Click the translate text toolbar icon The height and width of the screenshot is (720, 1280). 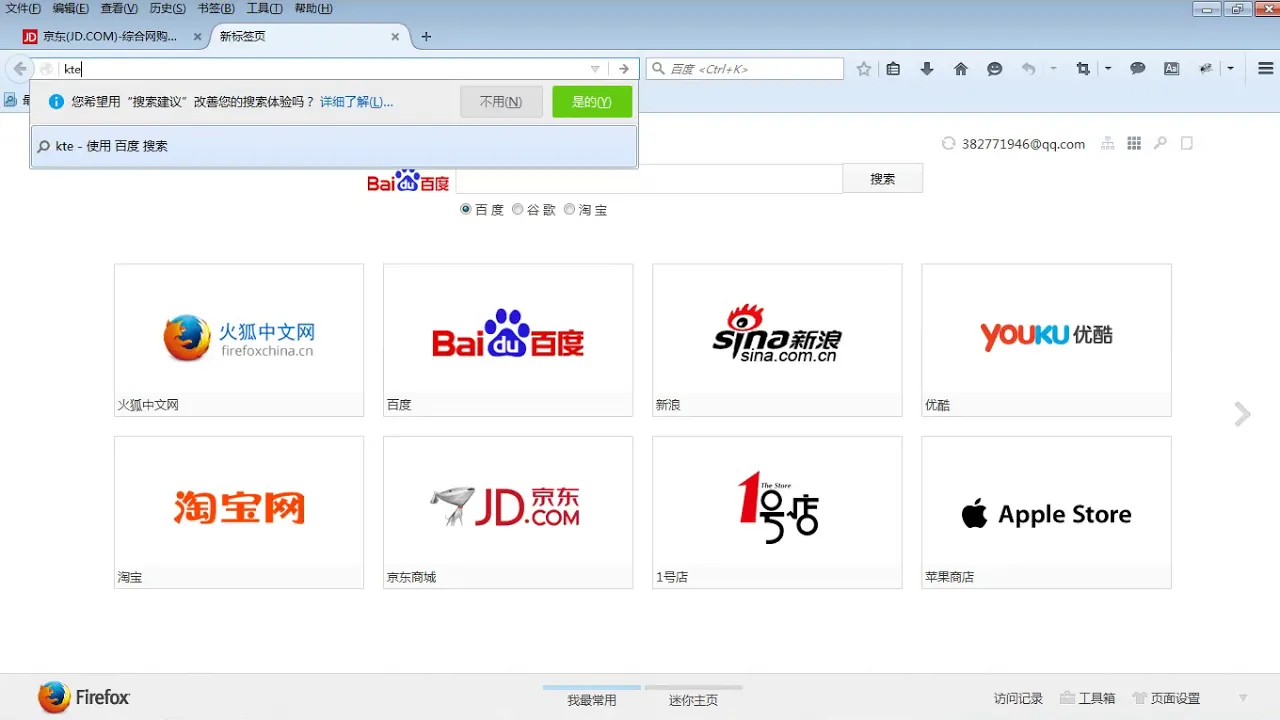point(1171,69)
